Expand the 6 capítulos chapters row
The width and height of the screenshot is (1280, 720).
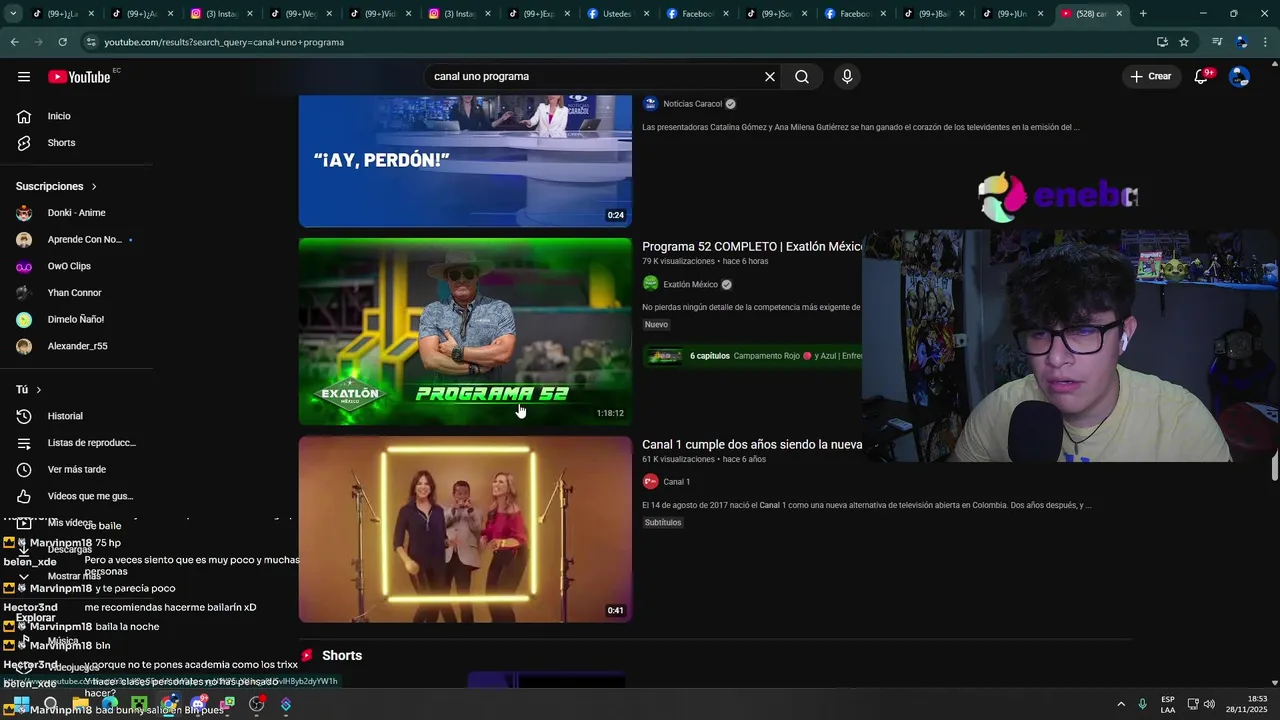752,356
